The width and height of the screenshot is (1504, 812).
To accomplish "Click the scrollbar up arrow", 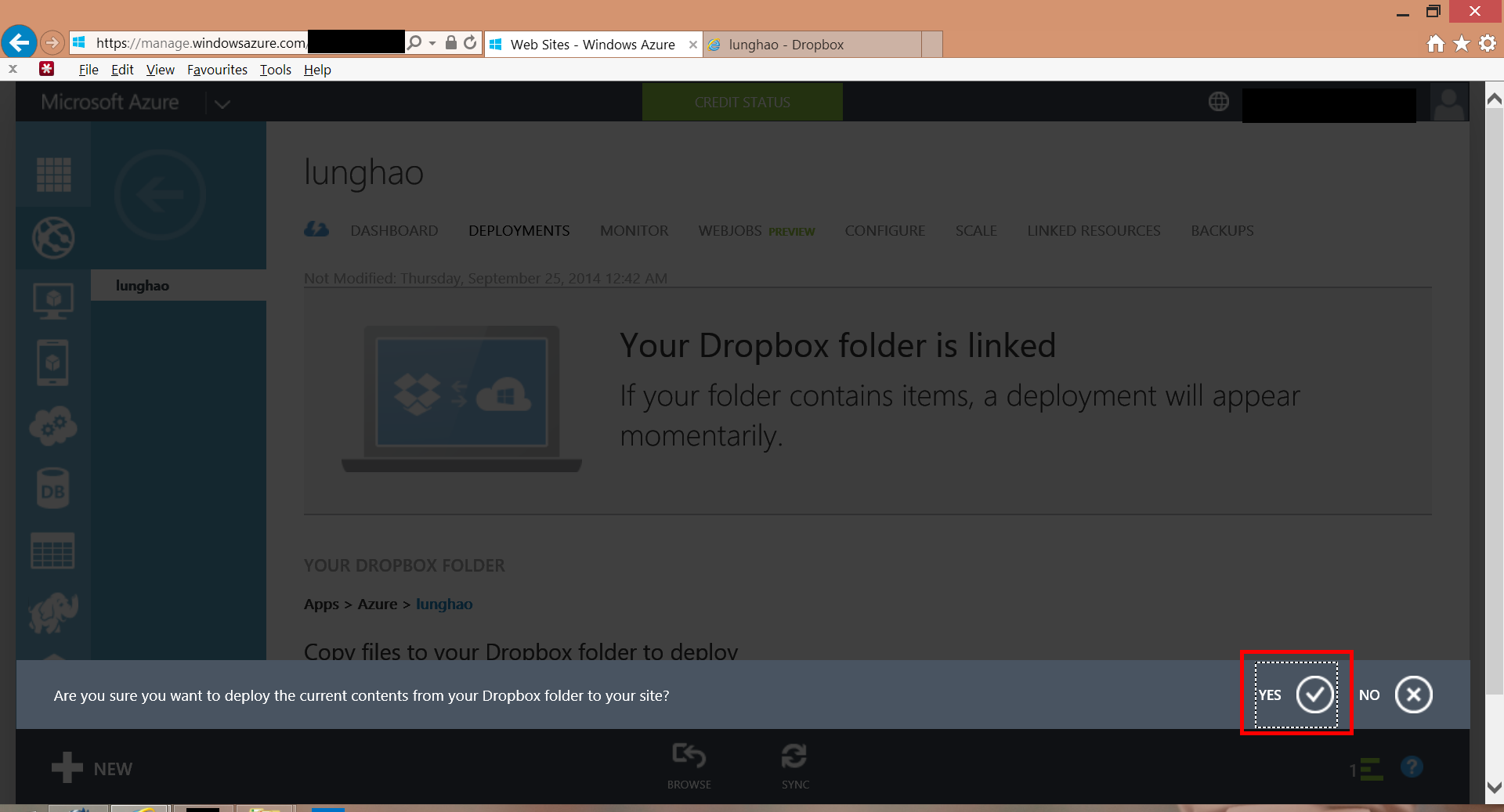I will coord(1495,99).
